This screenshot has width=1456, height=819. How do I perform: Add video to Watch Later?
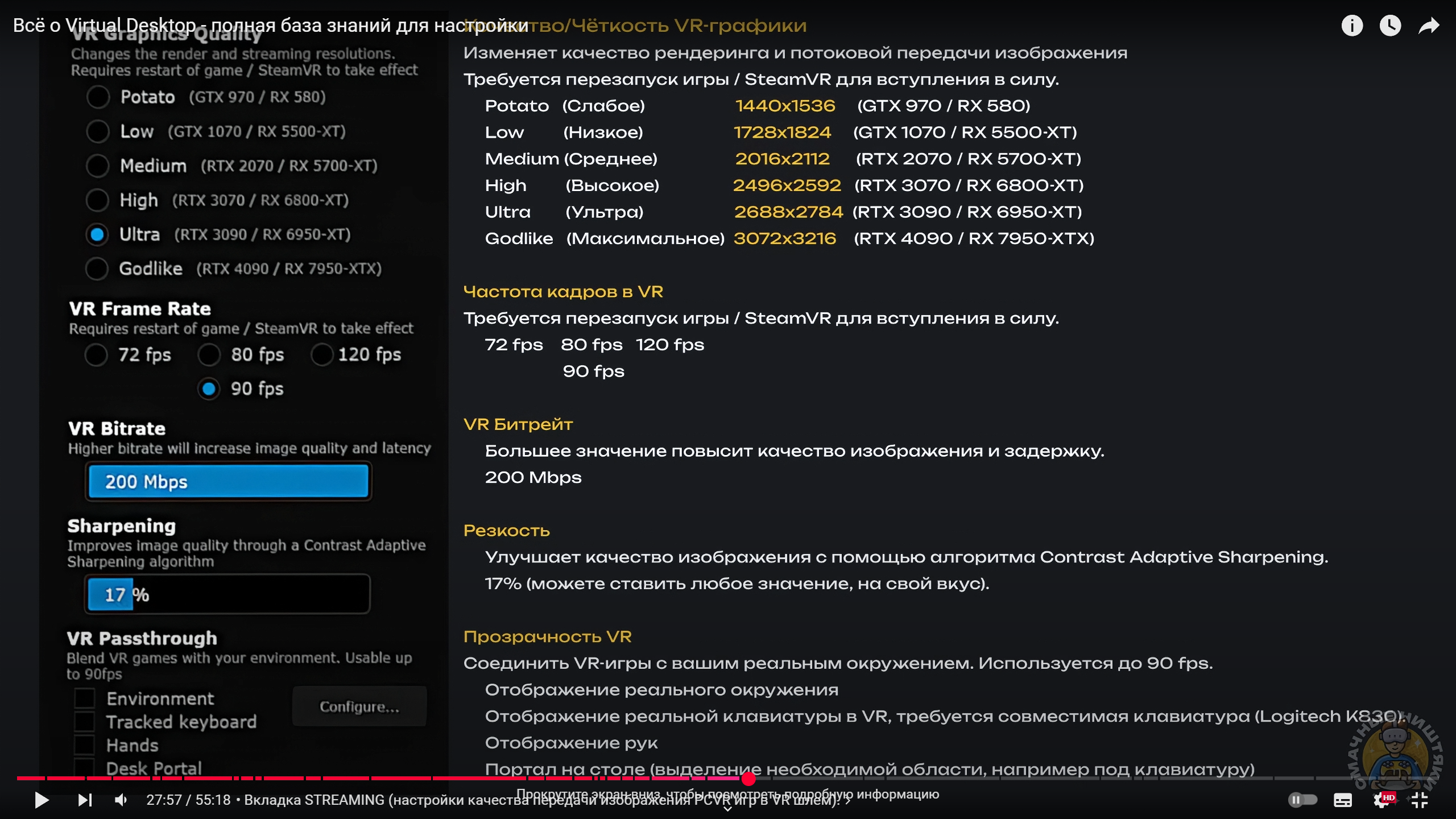tap(1390, 26)
